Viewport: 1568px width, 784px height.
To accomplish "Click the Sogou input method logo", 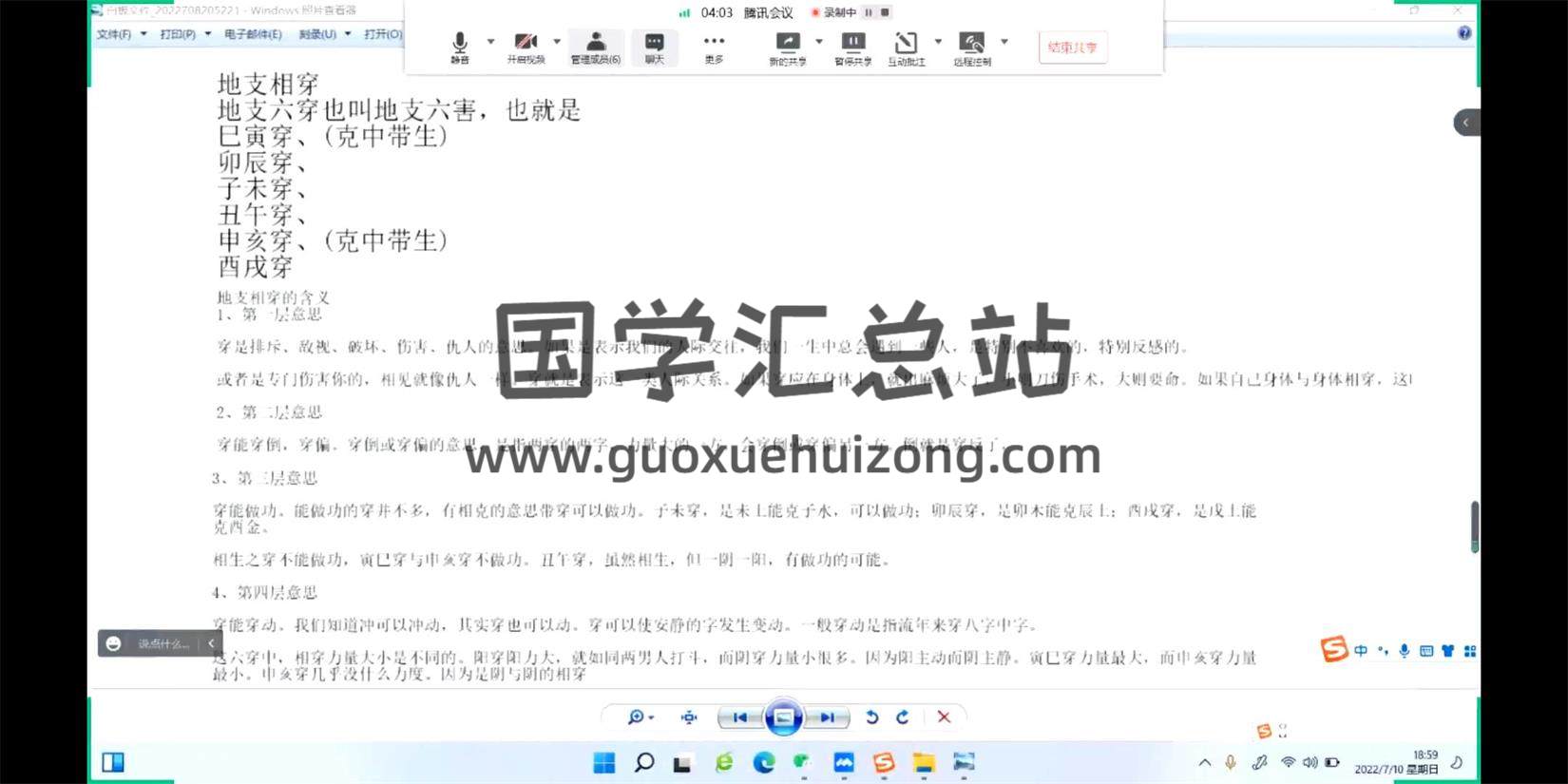I will (1334, 649).
